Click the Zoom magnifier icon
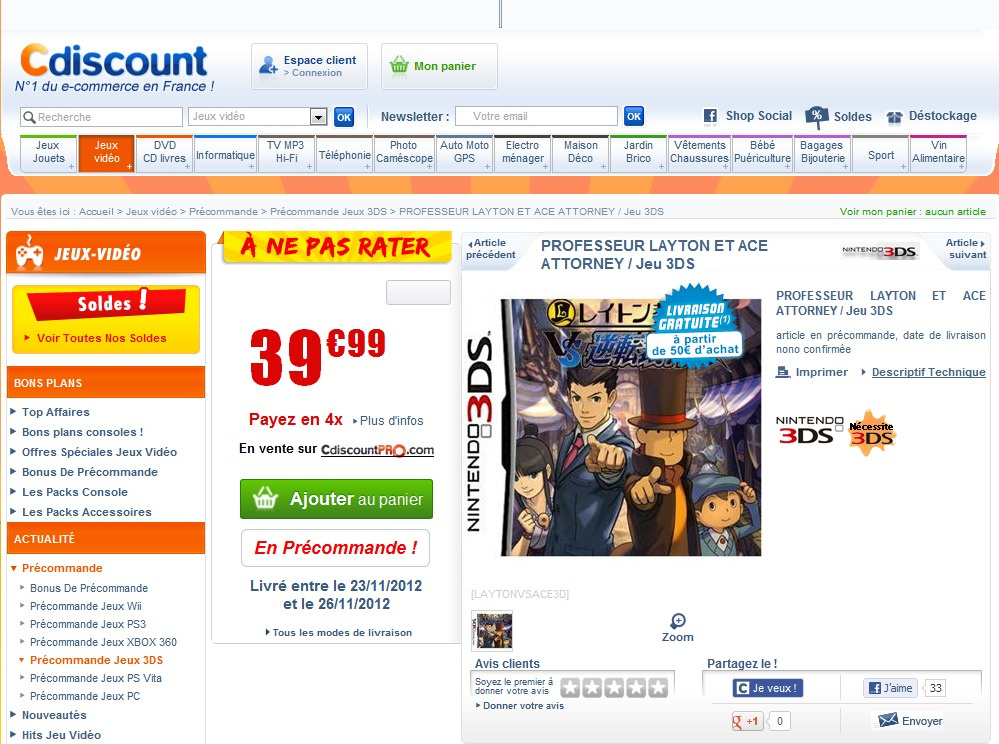Screen dimensions: 999x744 tap(678, 620)
